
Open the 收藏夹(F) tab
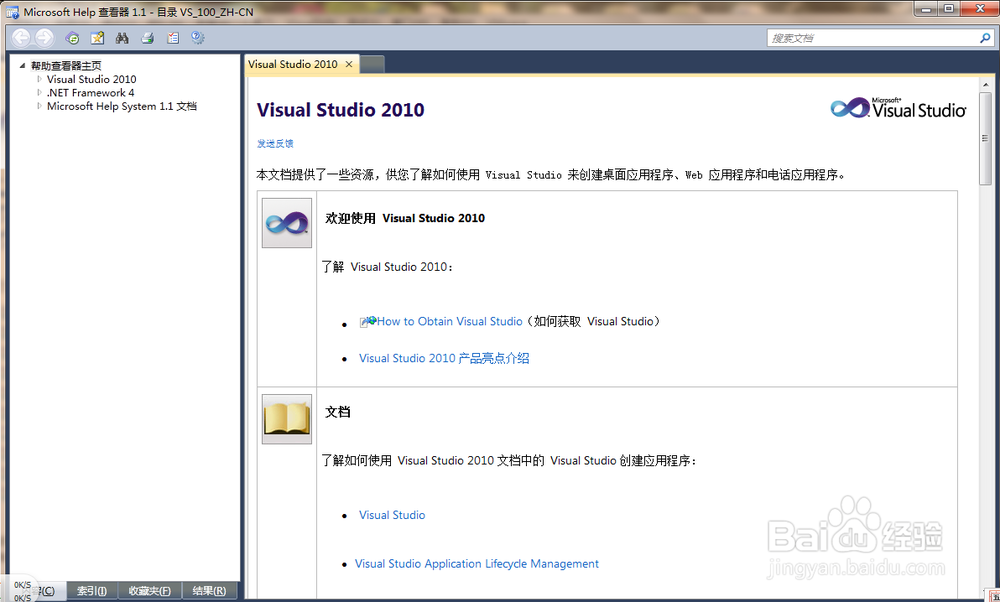(148, 590)
